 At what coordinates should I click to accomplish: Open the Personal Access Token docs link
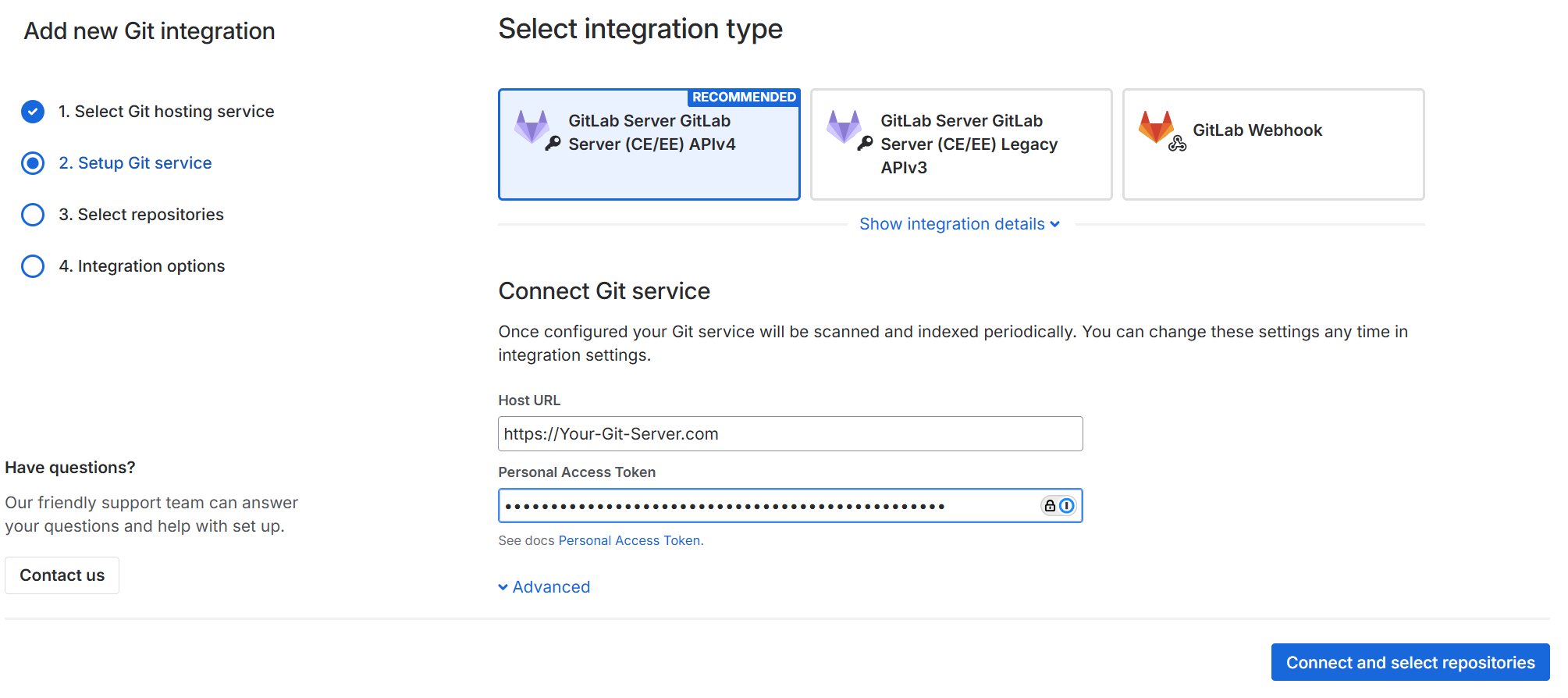tap(629, 540)
